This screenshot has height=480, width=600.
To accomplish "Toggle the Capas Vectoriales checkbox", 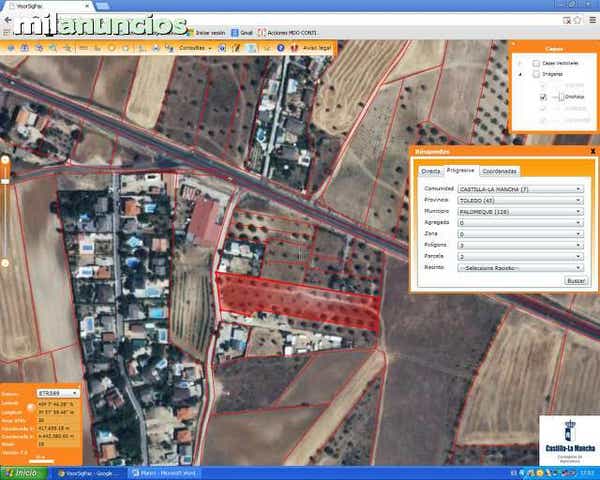I will [x=536, y=62].
